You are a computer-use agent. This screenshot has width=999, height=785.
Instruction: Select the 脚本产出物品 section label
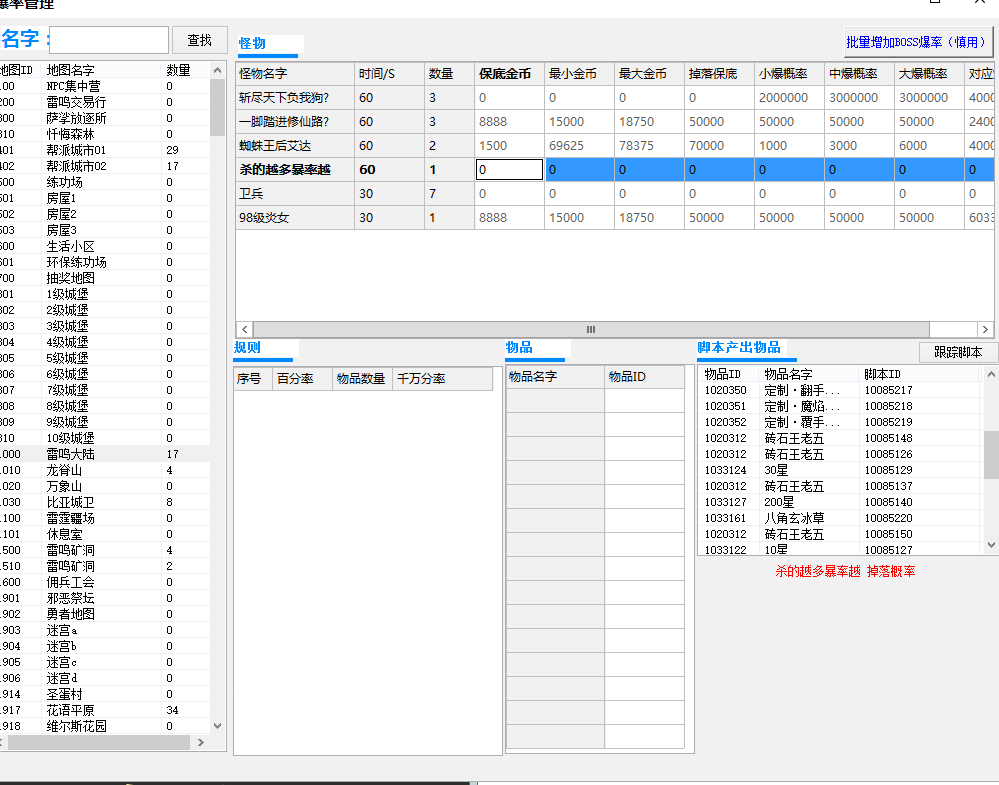click(x=738, y=348)
